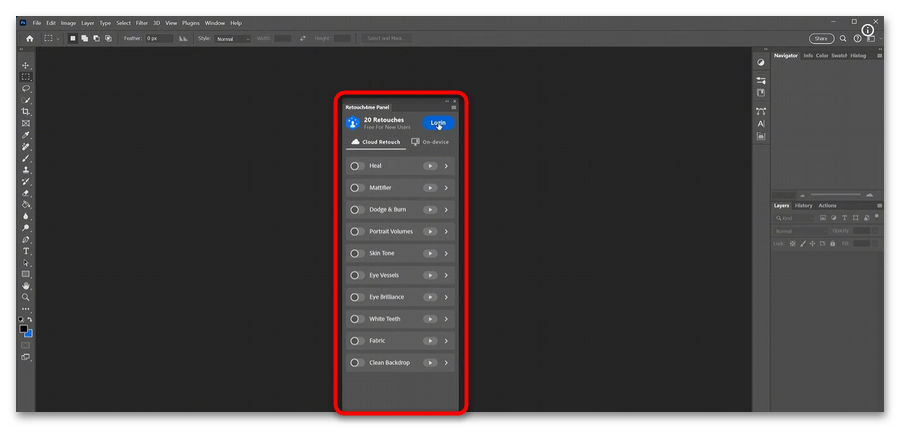Open the Navigator panel group menu
This screenshot has width=900, height=428.
point(879,56)
